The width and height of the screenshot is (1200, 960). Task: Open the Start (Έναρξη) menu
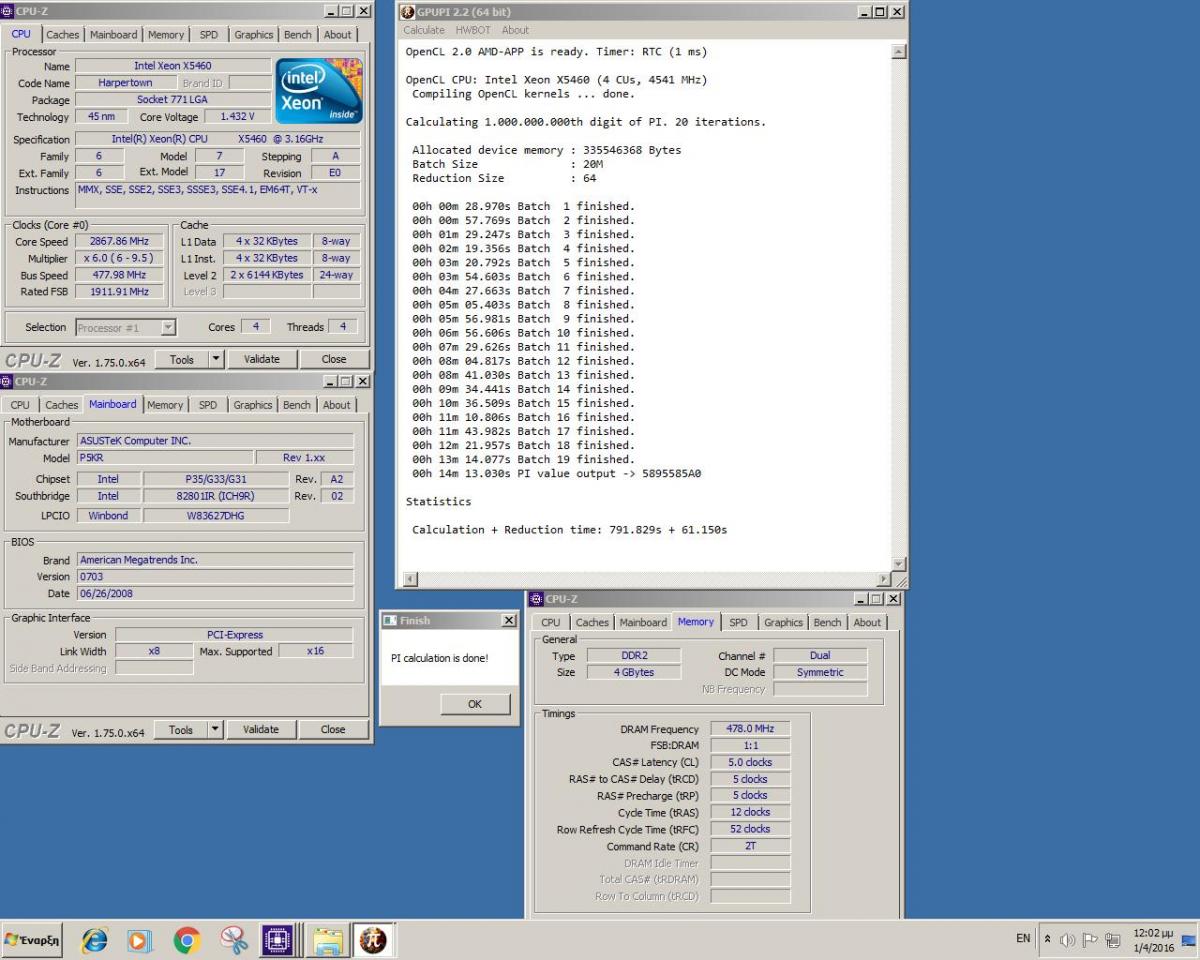[x=32, y=939]
